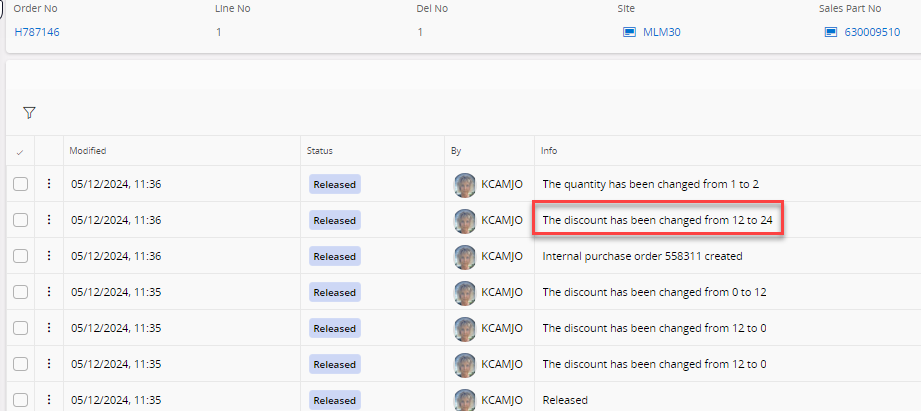Click the highlighted discount 12 to 24 info text

click(x=657, y=220)
